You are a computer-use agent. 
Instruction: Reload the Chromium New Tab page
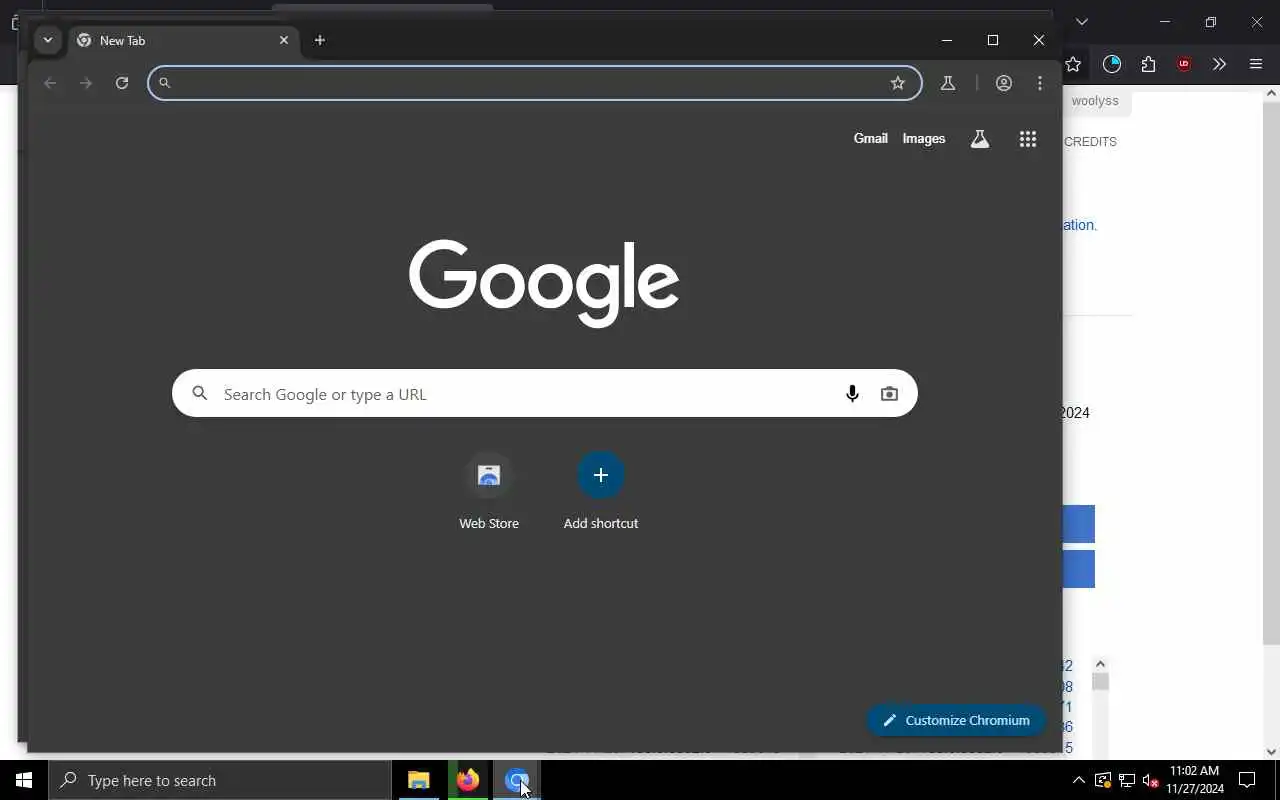tap(122, 83)
